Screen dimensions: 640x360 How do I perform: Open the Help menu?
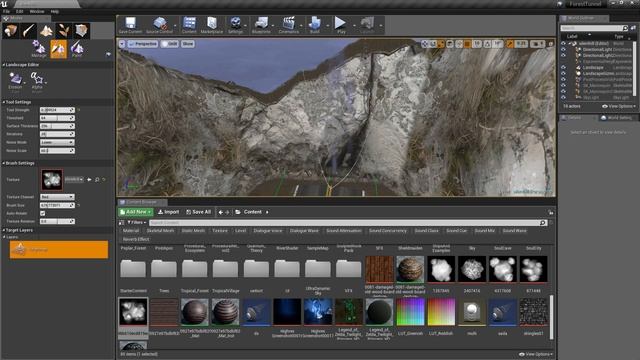[55, 11]
